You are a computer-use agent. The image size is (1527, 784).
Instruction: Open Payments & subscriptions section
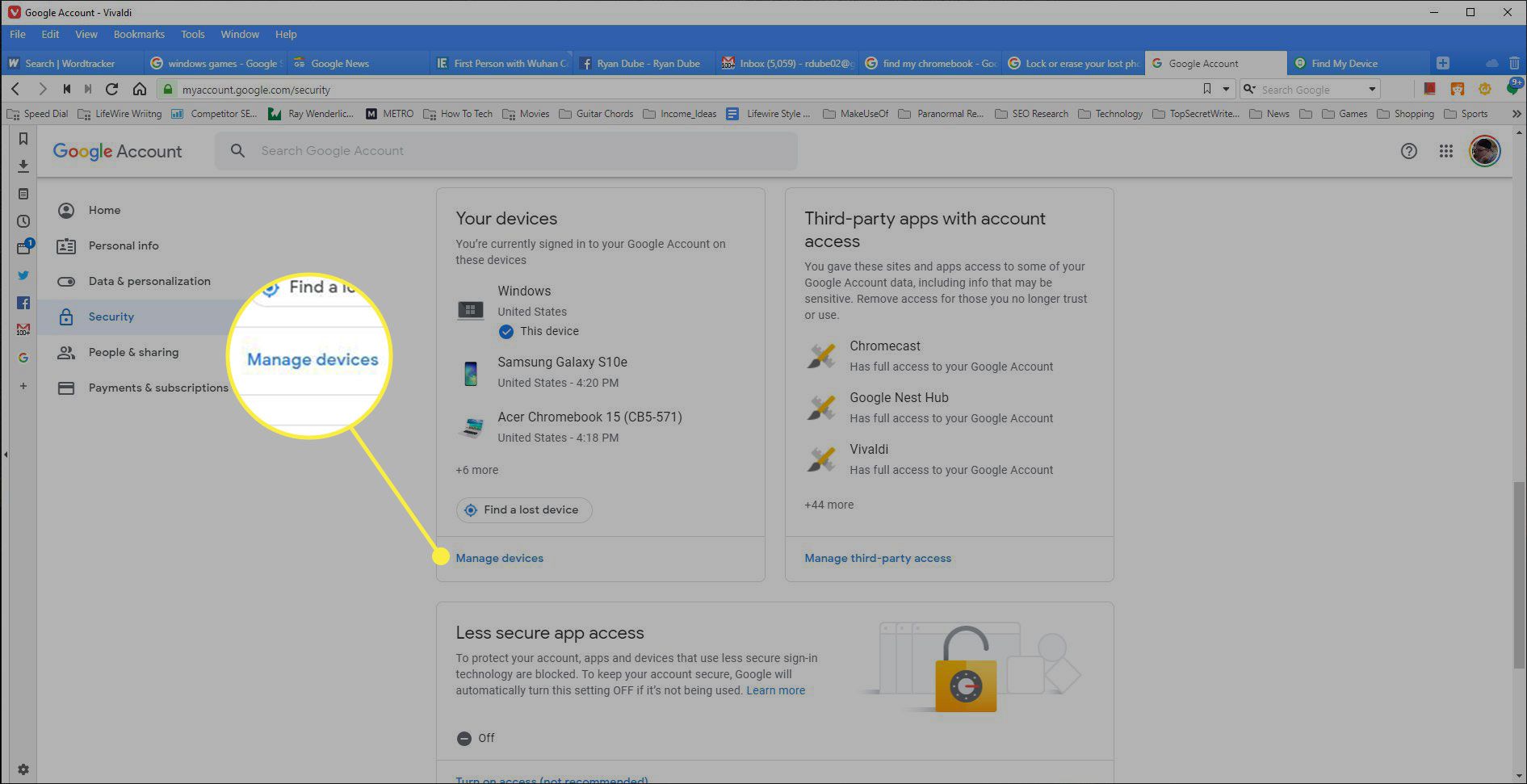(158, 388)
